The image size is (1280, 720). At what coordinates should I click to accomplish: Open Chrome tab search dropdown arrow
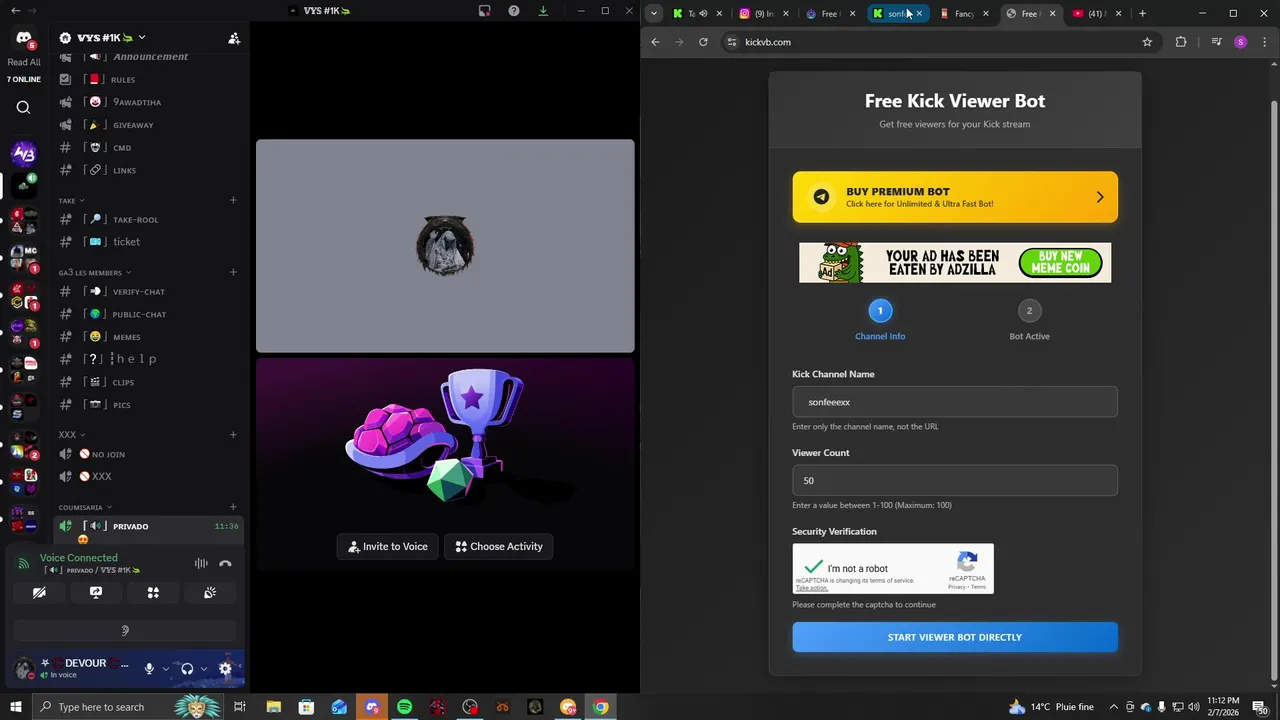[653, 13]
